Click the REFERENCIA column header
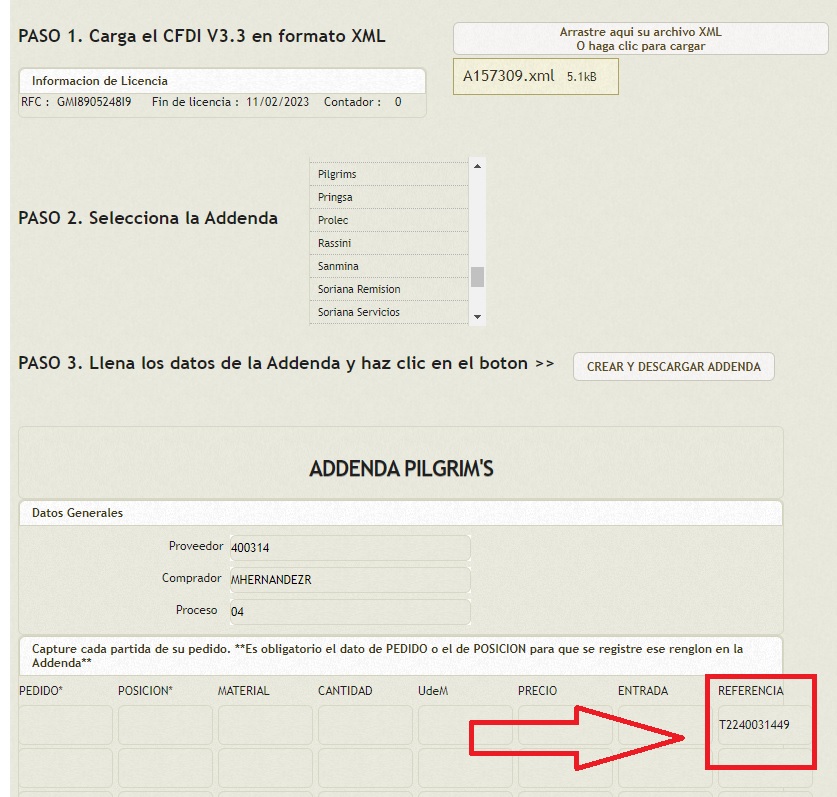The image size is (837, 797). click(751, 691)
